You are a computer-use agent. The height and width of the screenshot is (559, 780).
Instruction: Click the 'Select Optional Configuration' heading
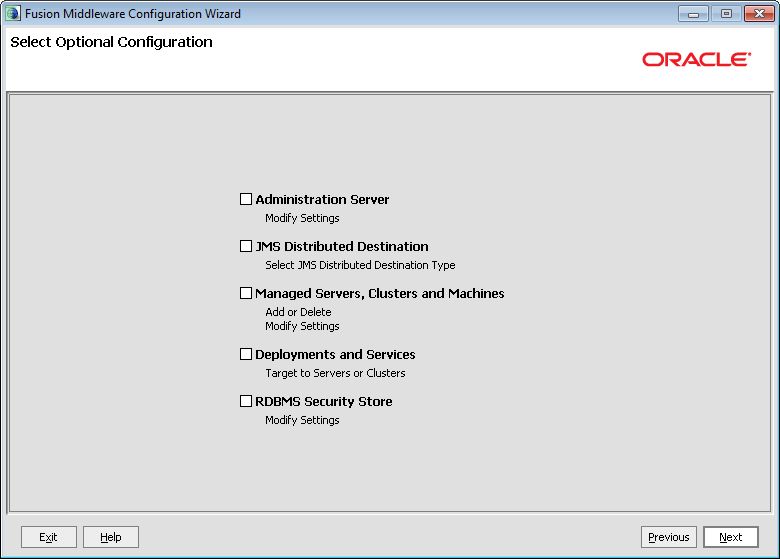tap(111, 42)
